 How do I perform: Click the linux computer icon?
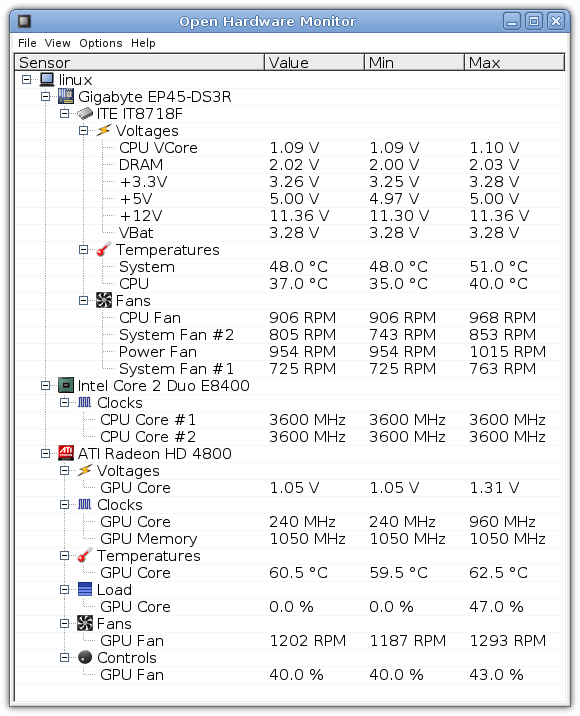click(47, 79)
